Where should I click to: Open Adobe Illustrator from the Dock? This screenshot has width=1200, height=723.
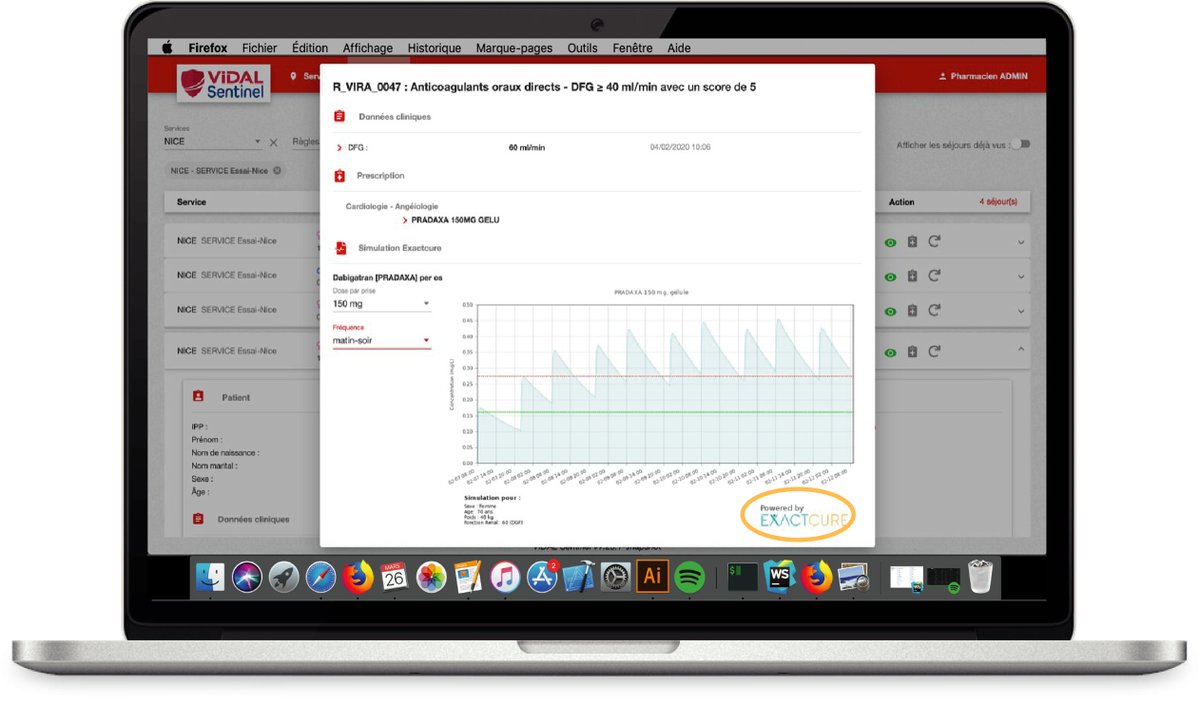point(652,576)
